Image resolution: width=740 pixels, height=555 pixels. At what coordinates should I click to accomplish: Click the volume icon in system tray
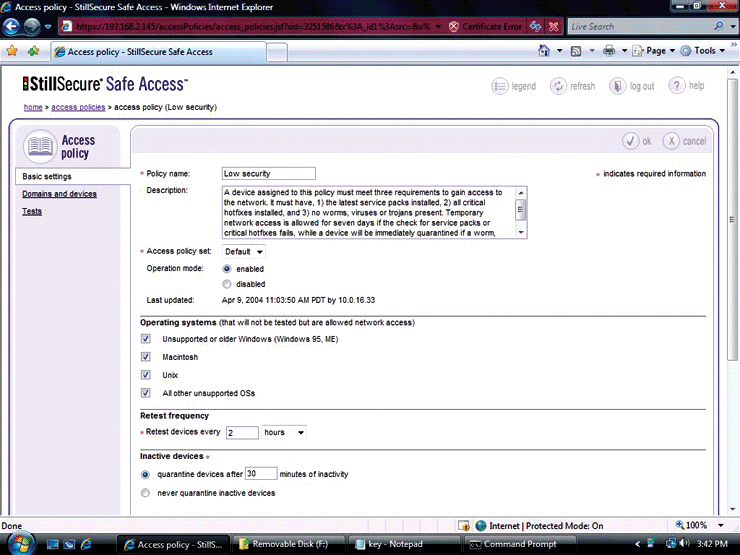point(685,544)
